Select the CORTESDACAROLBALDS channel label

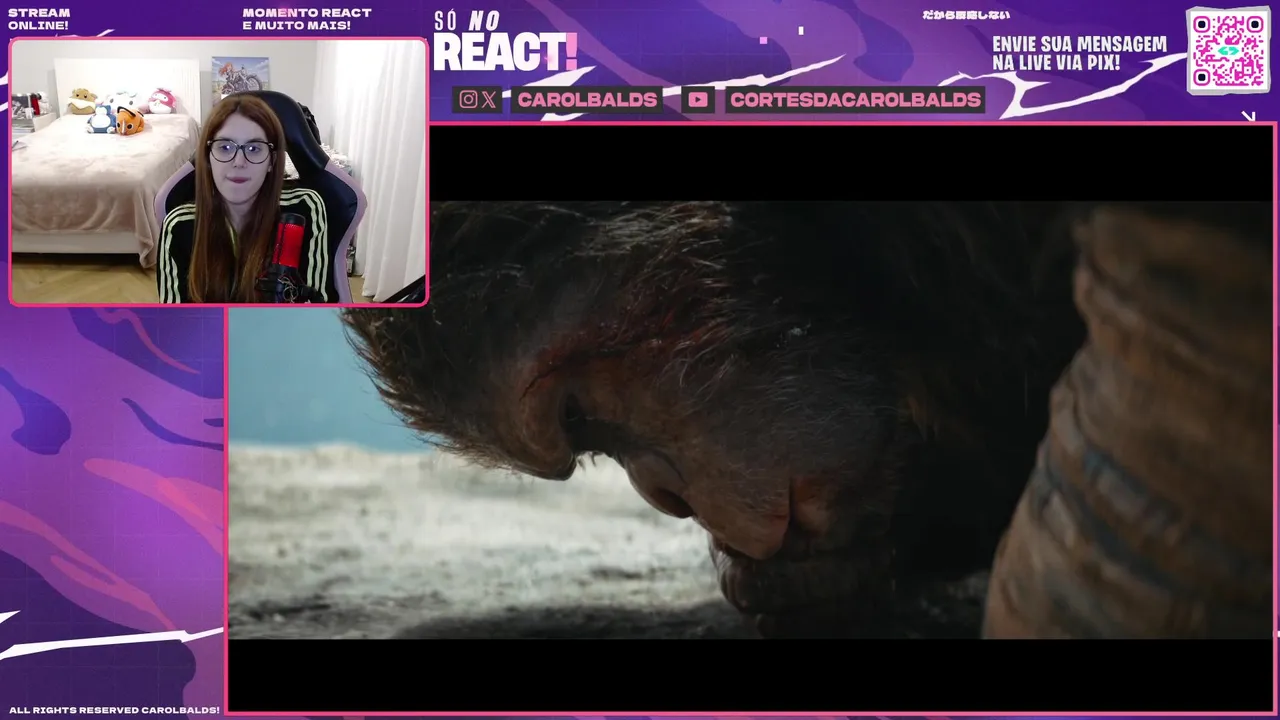pos(855,99)
